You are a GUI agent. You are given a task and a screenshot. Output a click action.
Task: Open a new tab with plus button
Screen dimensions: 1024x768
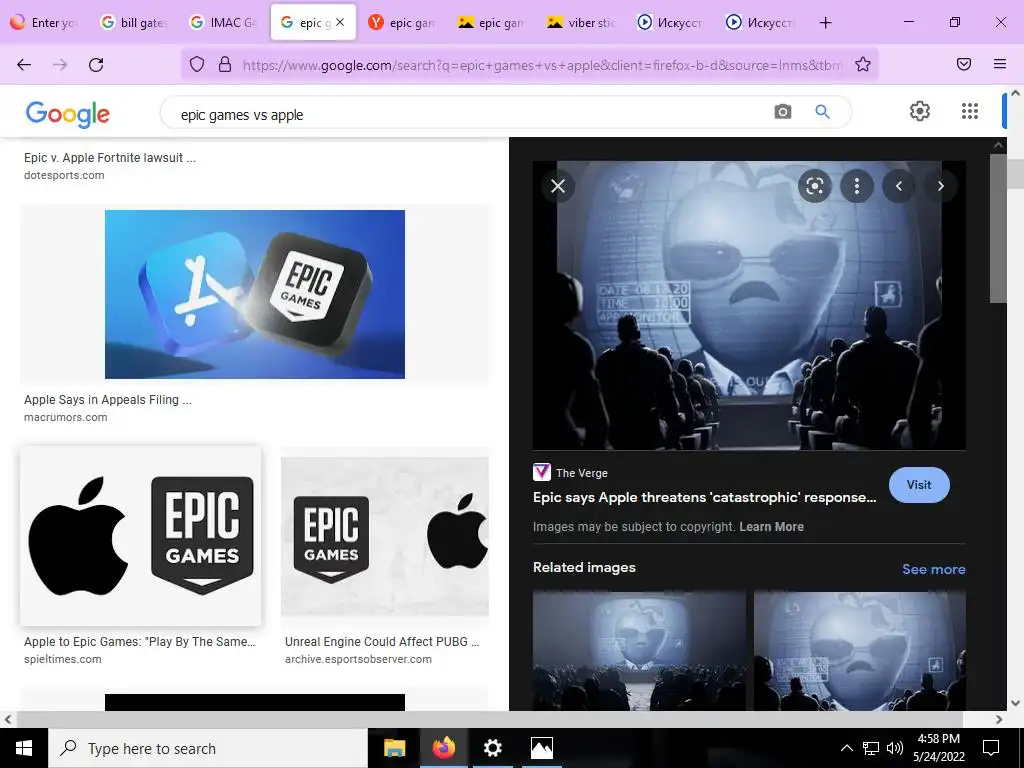click(x=825, y=23)
